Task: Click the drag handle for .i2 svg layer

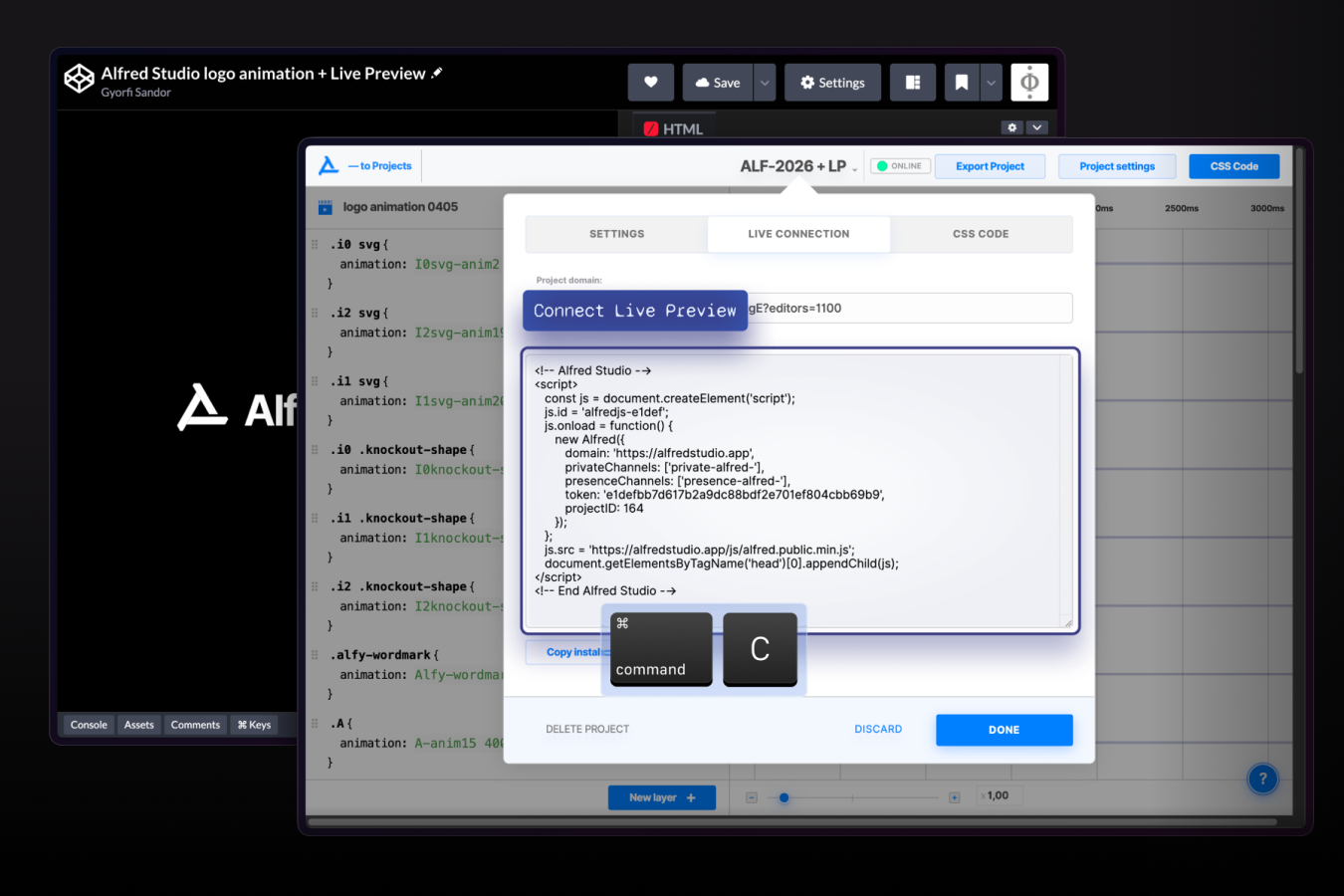Action: click(x=315, y=313)
